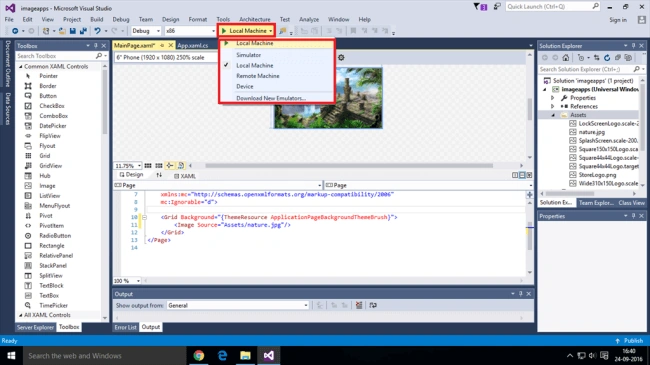This screenshot has height=365, width=650.
Task: Pin the Solution Explorer panel
Action: coord(633,46)
